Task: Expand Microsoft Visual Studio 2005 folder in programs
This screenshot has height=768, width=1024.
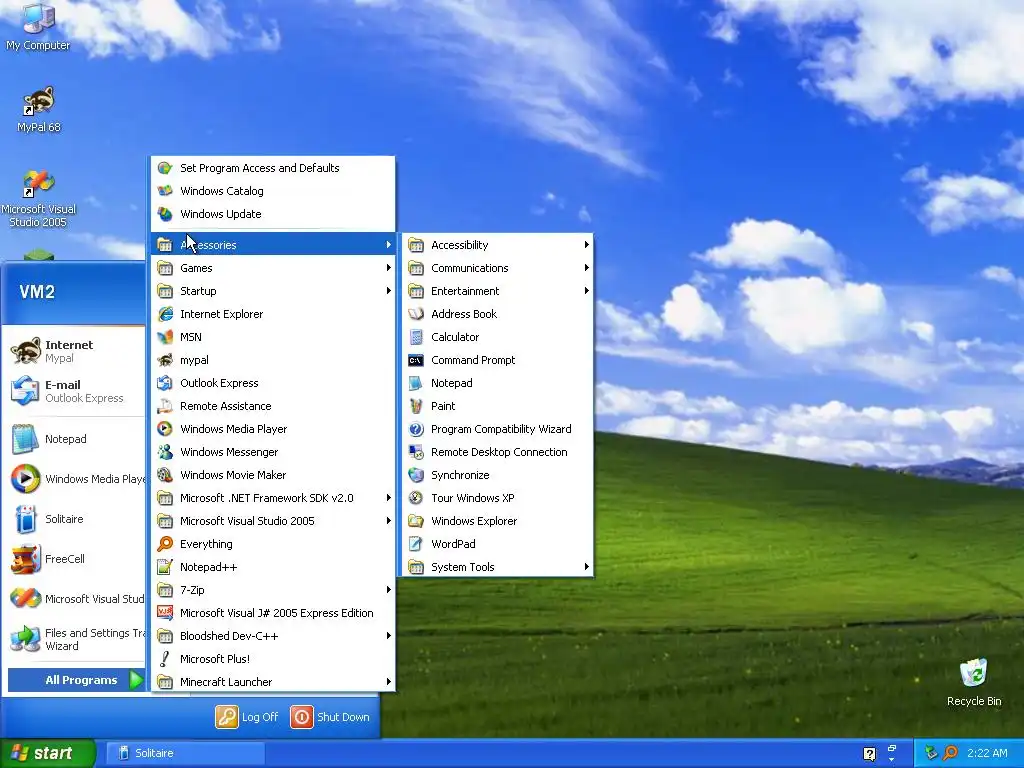Action: 273,521
